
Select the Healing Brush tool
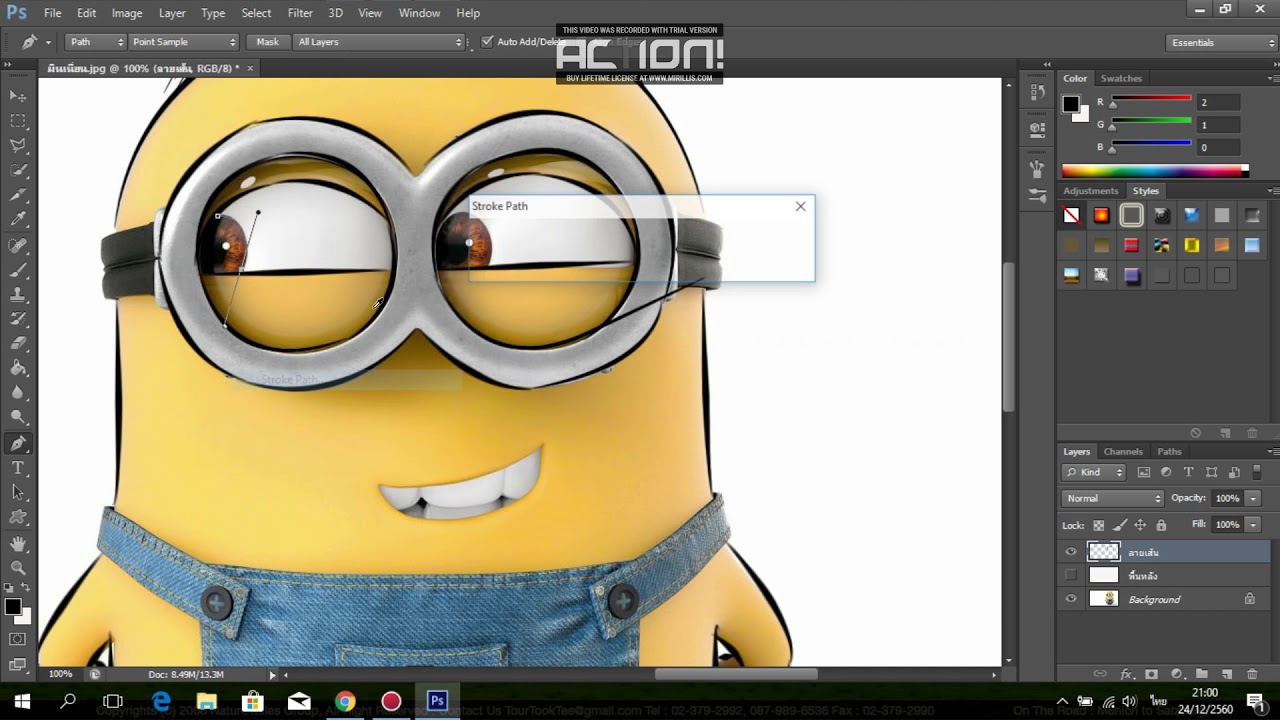18,245
